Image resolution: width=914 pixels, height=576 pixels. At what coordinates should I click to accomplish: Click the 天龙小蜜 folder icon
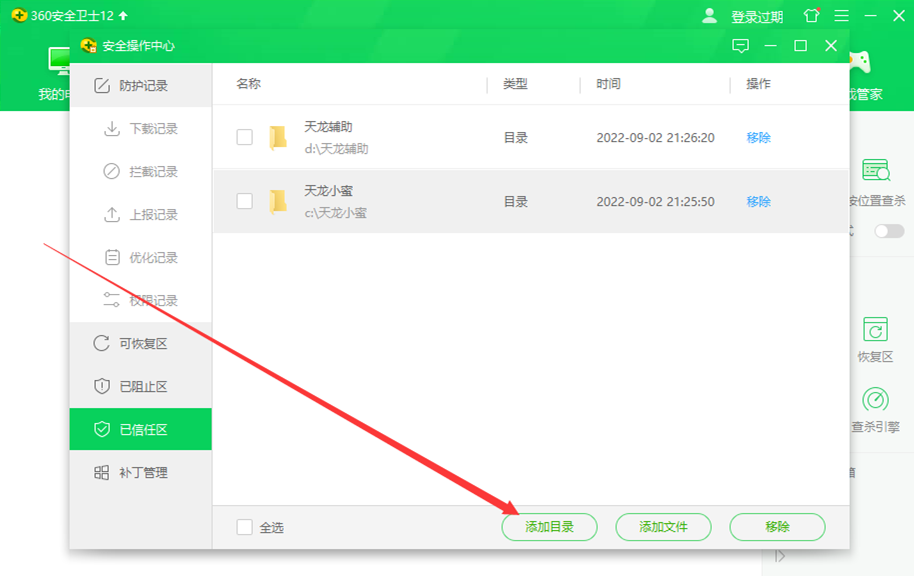pos(278,202)
